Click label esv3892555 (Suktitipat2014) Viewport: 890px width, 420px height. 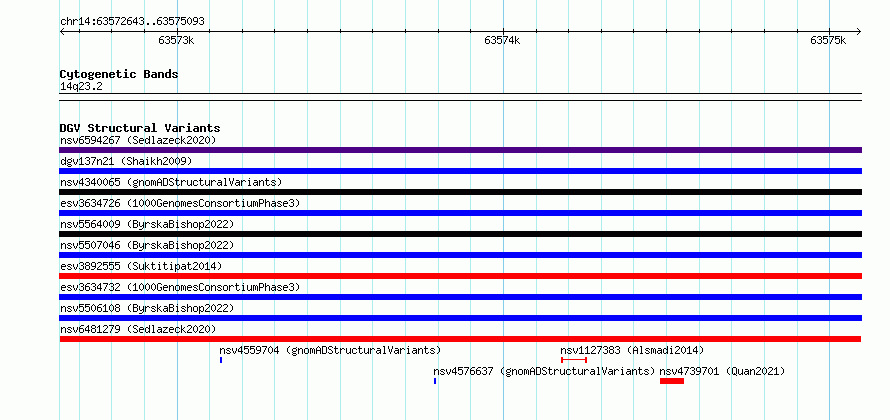pyautogui.click(x=141, y=266)
